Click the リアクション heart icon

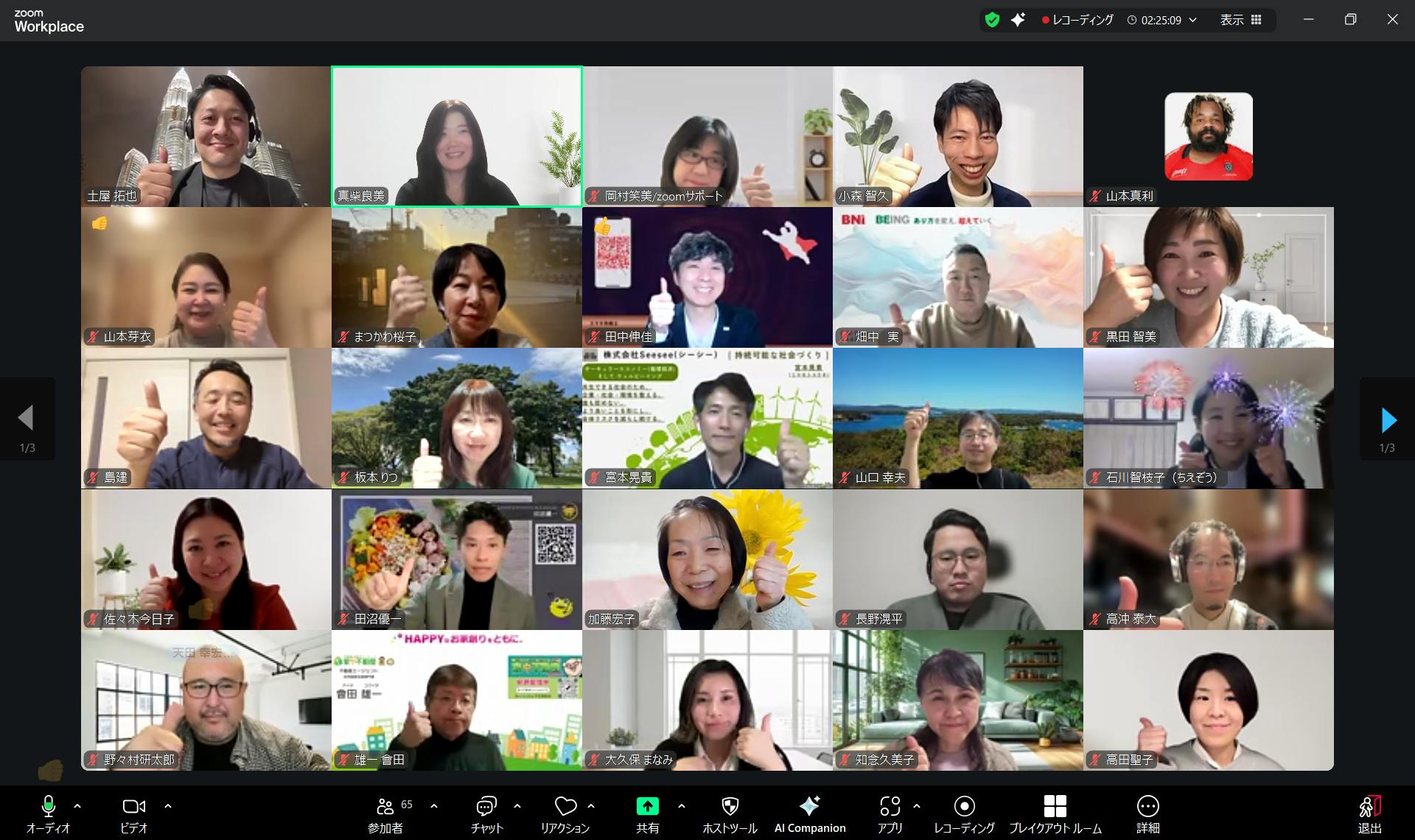565,807
